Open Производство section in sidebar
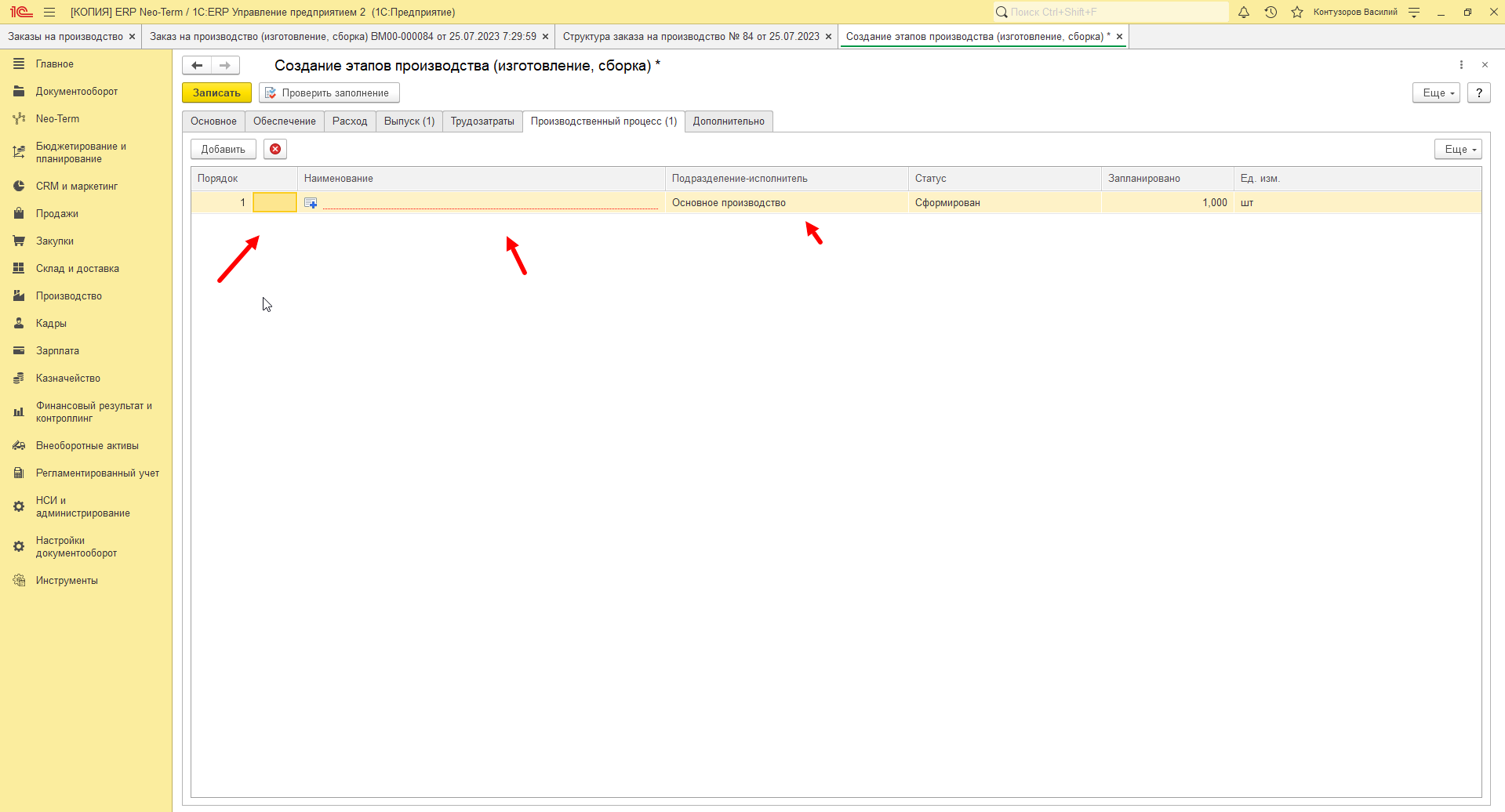This screenshot has width=1505, height=812. (x=69, y=295)
